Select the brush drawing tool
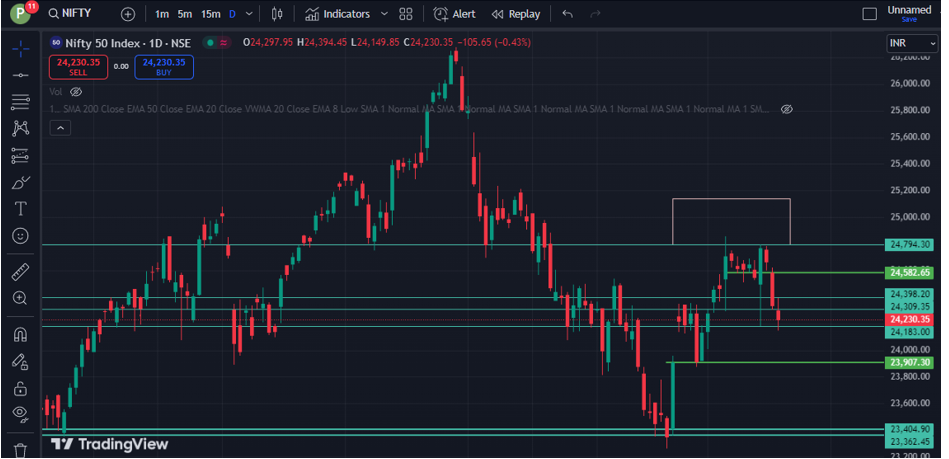The width and height of the screenshot is (949, 459). pos(21,182)
